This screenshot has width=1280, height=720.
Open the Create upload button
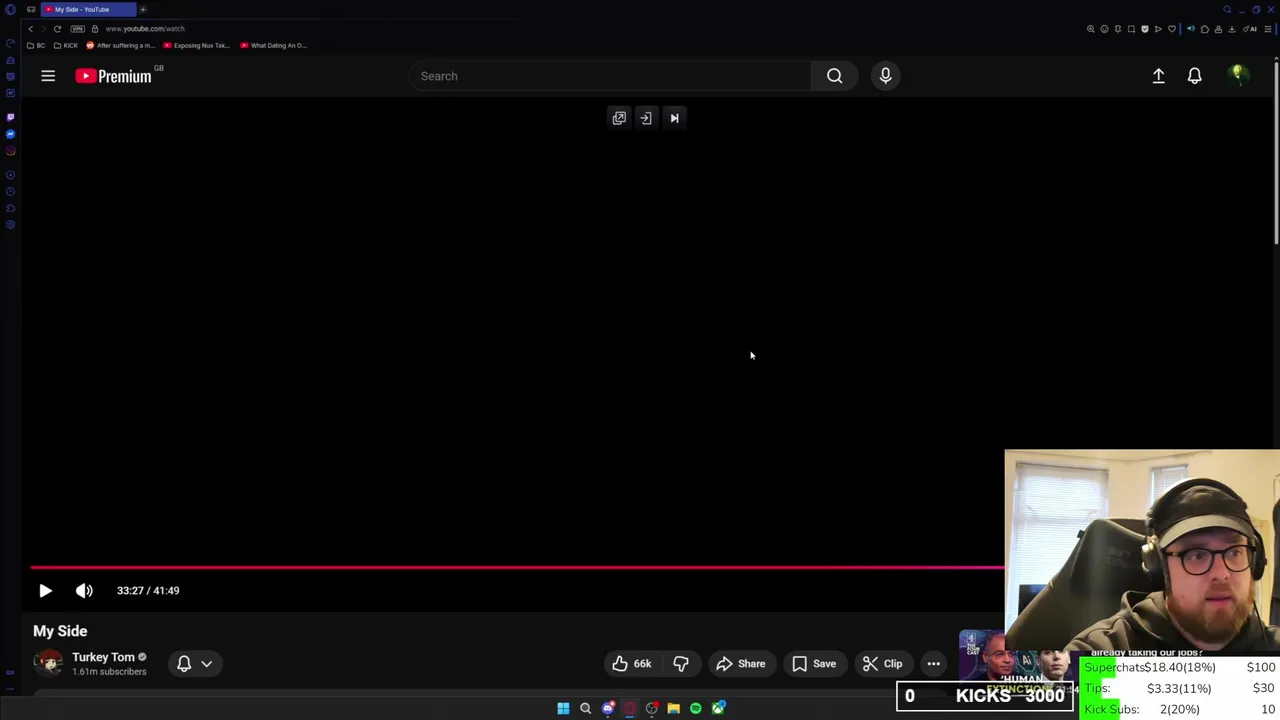point(1158,76)
